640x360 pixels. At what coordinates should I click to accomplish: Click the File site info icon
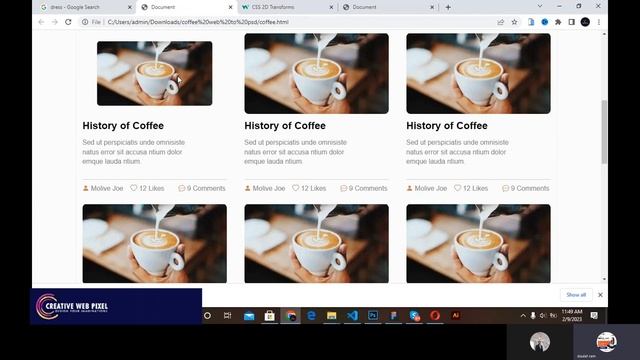(x=84, y=22)
